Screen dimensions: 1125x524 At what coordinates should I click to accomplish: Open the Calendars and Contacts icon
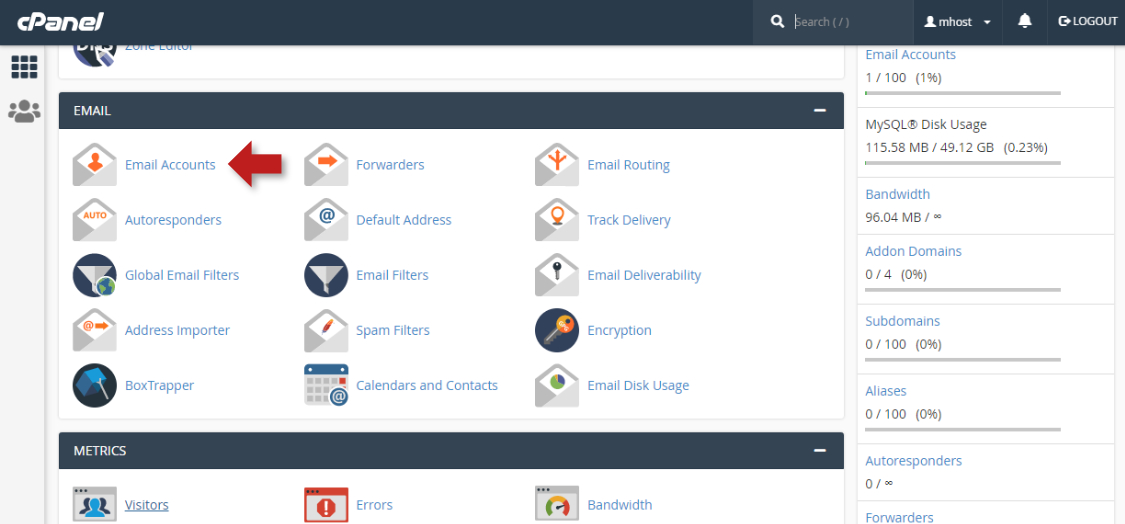point(325,385)
